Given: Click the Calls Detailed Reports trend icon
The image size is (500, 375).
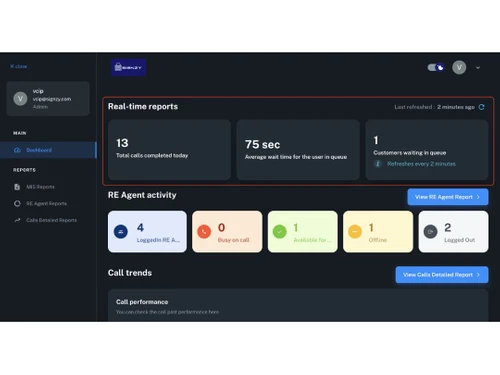Looking at the screenshot, I should tap(17, 220).
